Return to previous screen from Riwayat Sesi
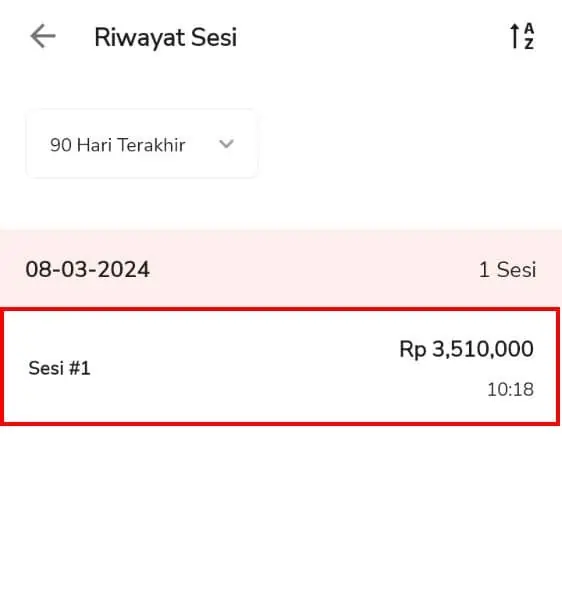The height and width of the screenshot is (590, 562). coord(43,36)
